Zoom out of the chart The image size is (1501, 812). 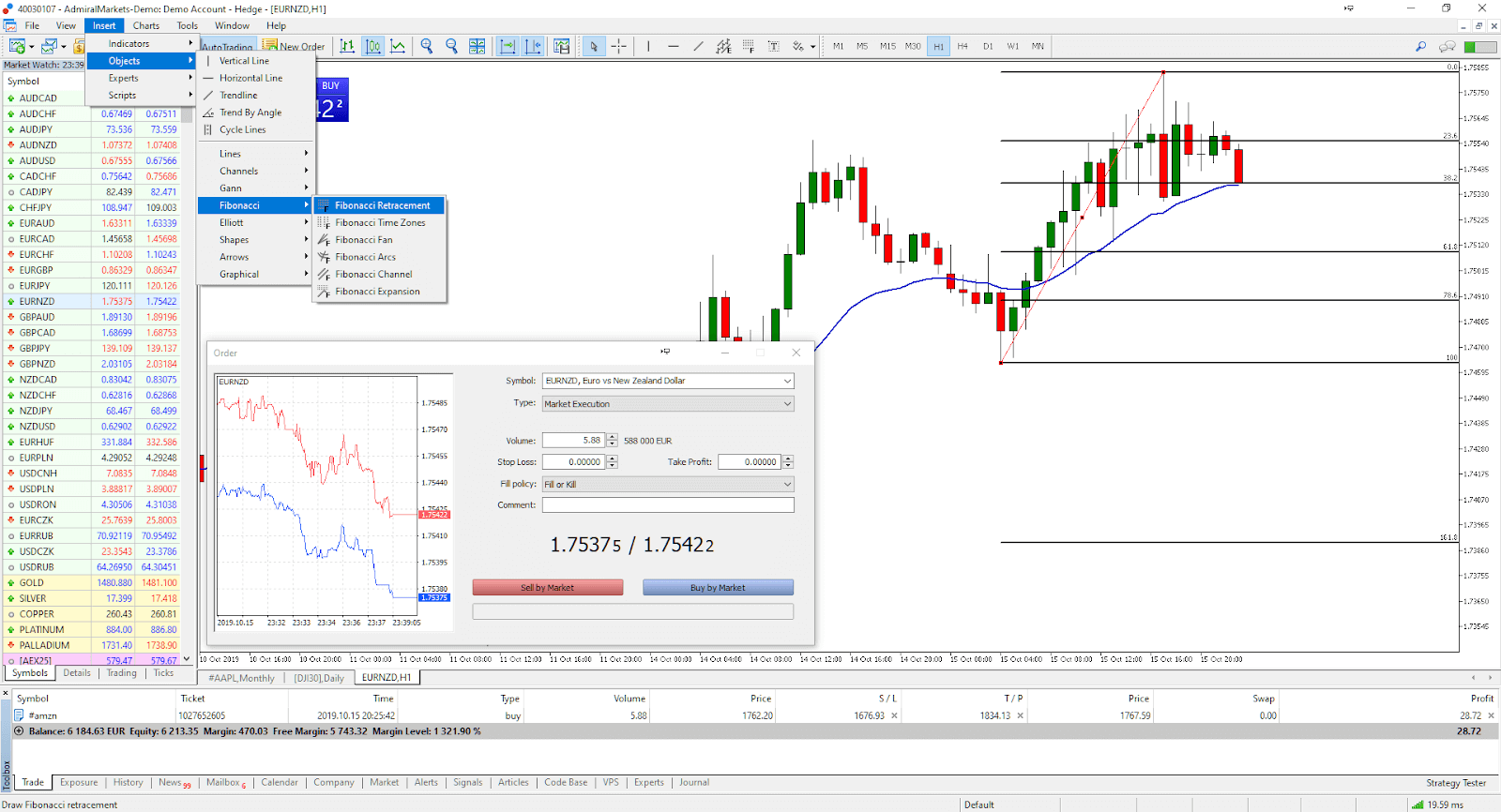pos(451,46)
